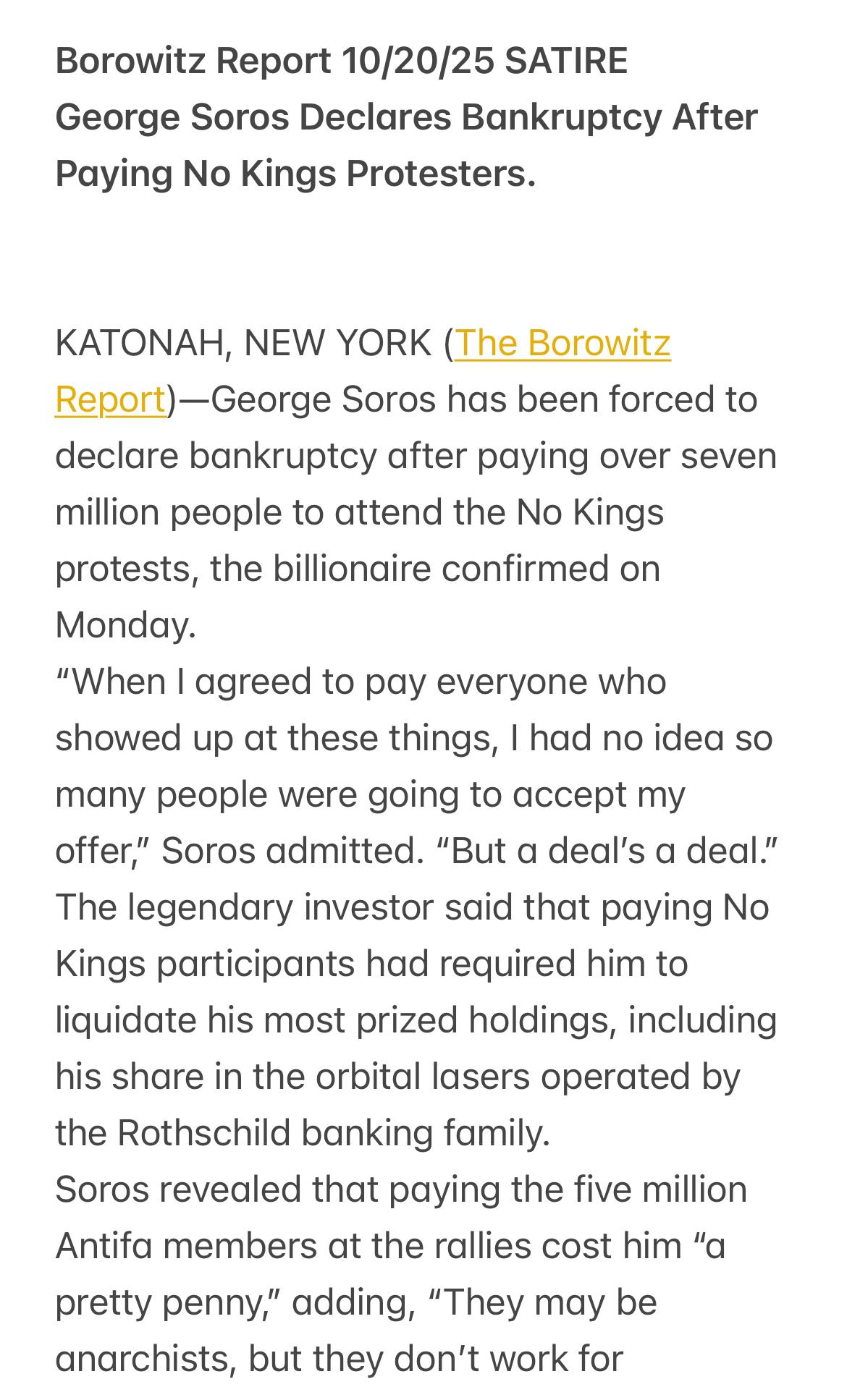Click the 10/20/25 date in the header
The height and width of the screenshot is (1400, 847).
(418, 61)
